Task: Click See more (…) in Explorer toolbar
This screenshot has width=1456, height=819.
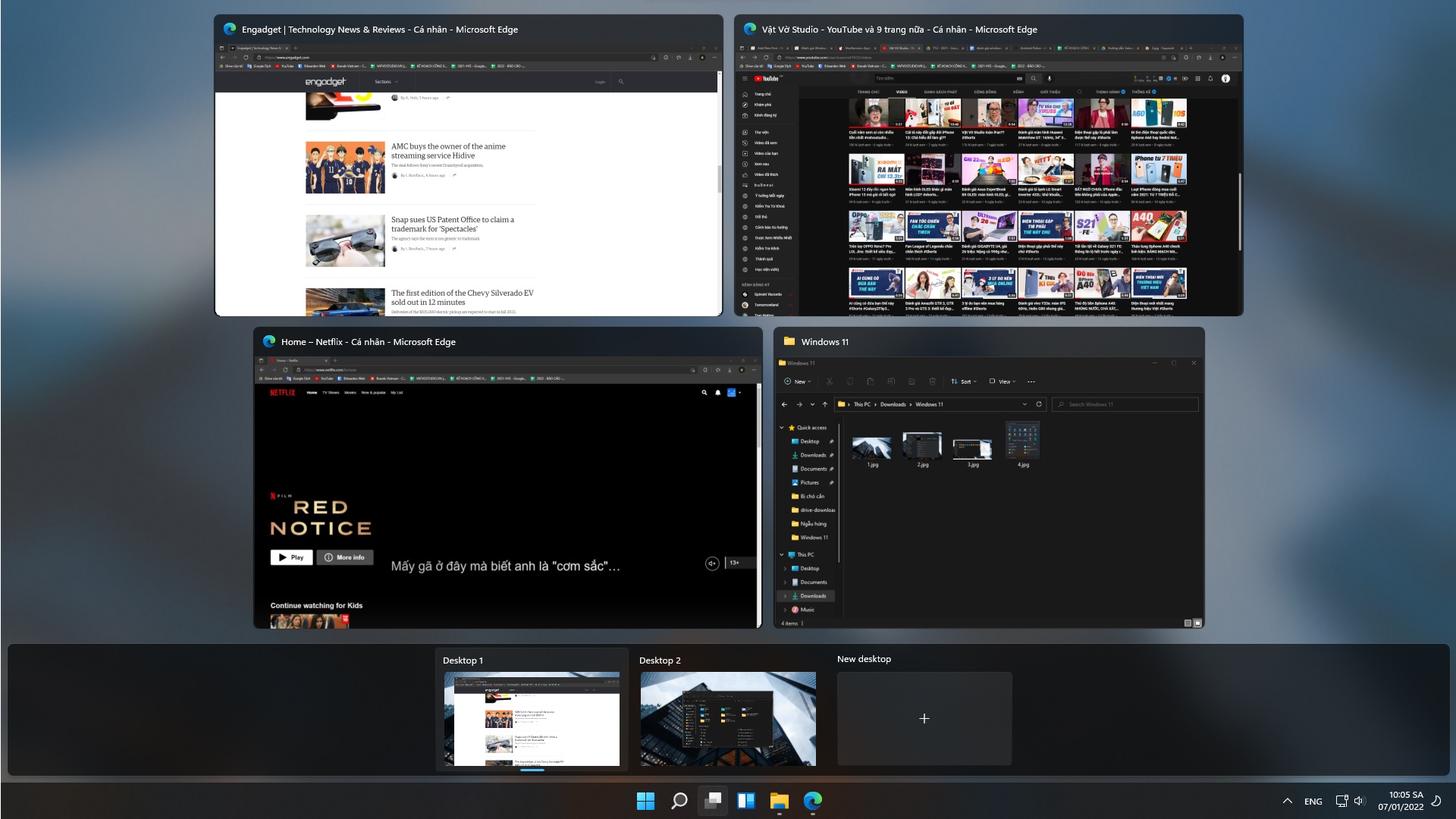Action: tap(1031, 381)
